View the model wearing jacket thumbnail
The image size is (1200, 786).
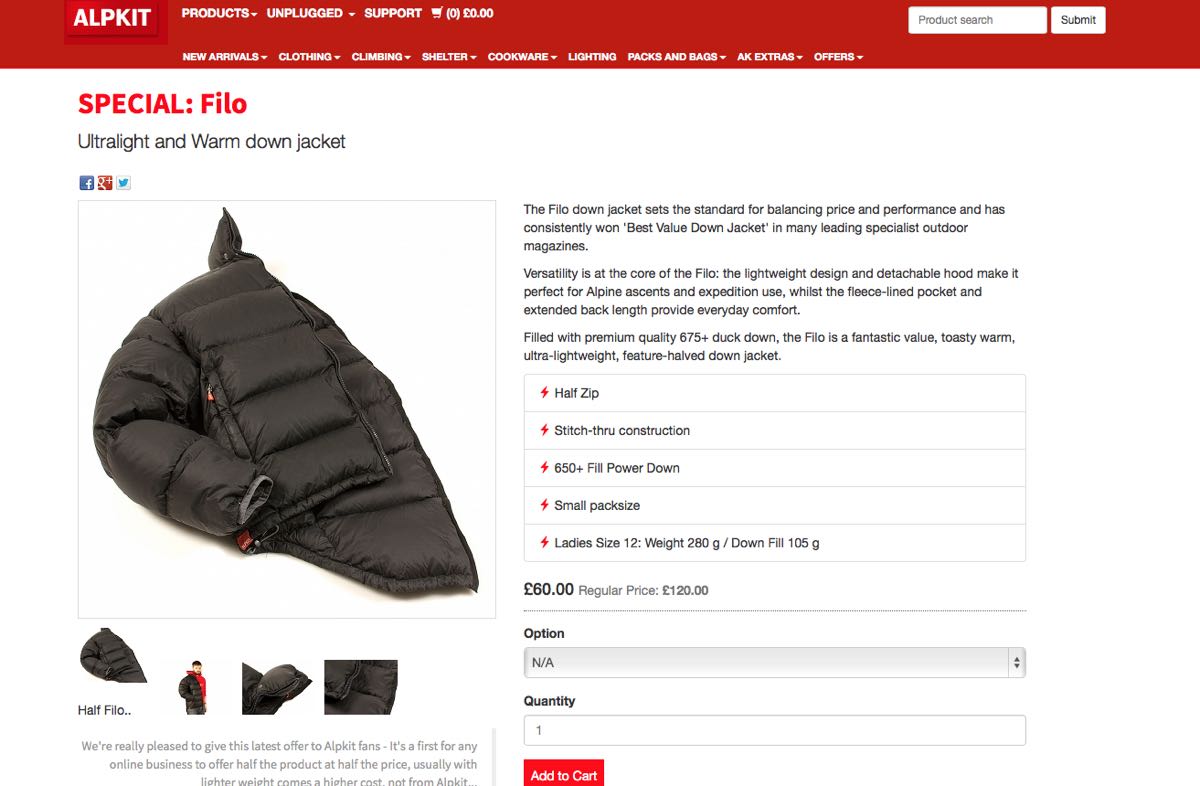coord(197,687)
